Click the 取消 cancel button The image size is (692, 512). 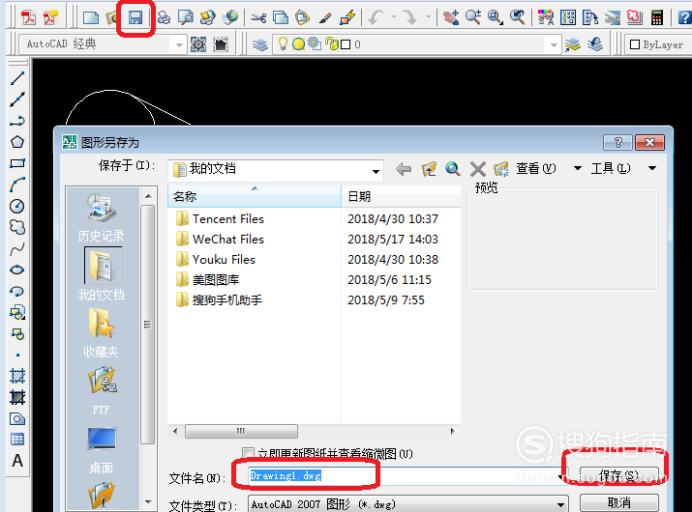click(619, 502)
